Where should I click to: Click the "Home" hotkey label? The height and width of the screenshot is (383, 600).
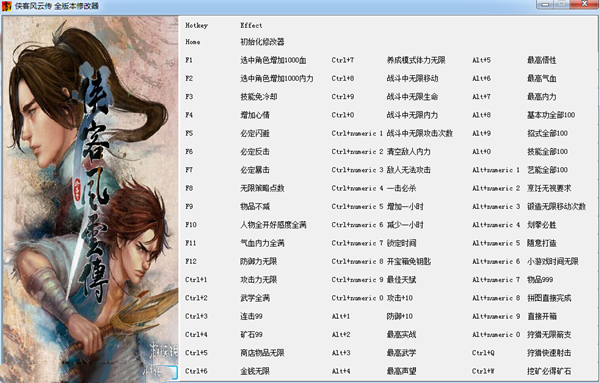click(x=192, y=42)
